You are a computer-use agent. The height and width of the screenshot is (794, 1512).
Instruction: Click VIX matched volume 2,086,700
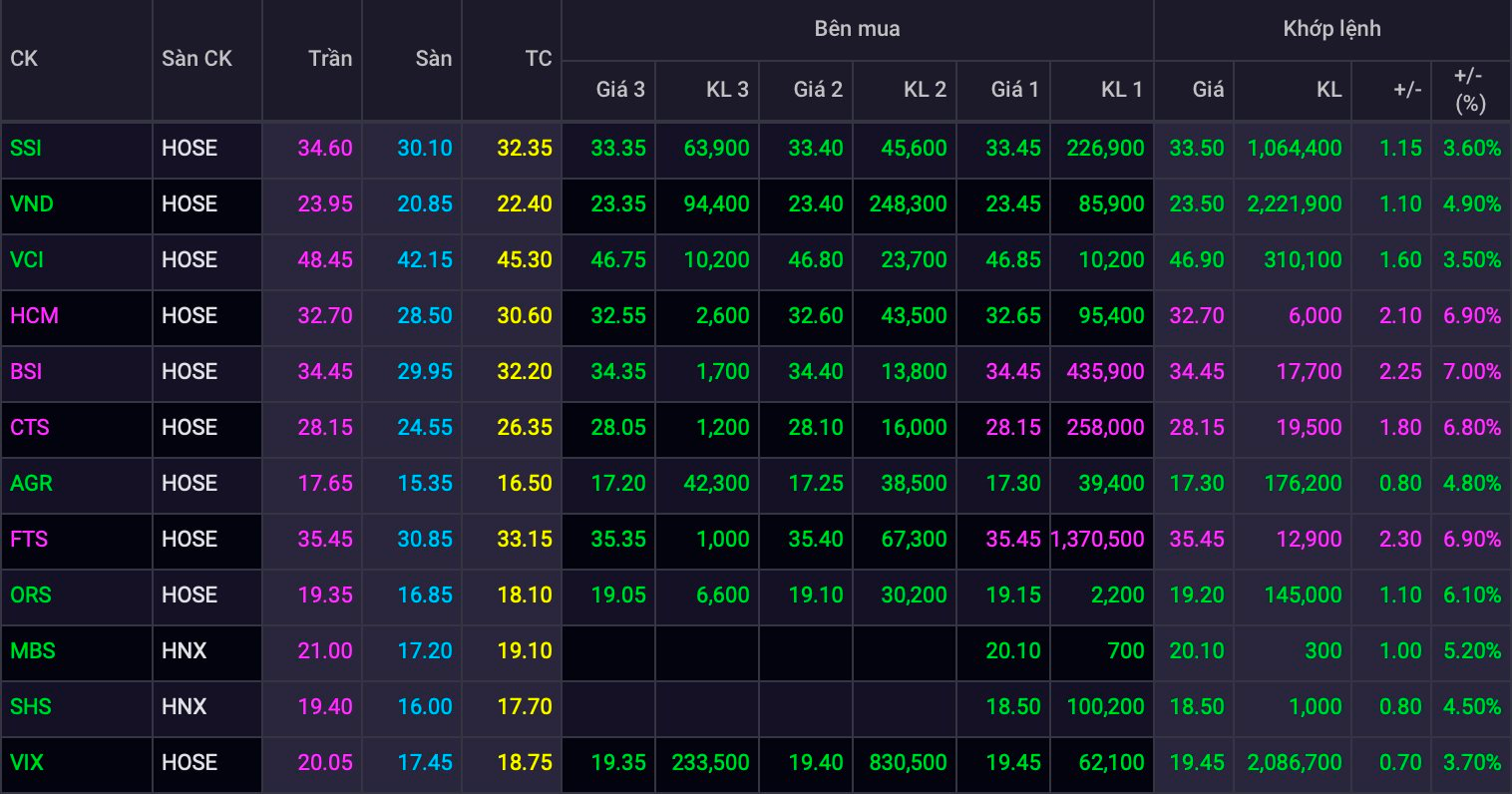[x=1295, y=763]
